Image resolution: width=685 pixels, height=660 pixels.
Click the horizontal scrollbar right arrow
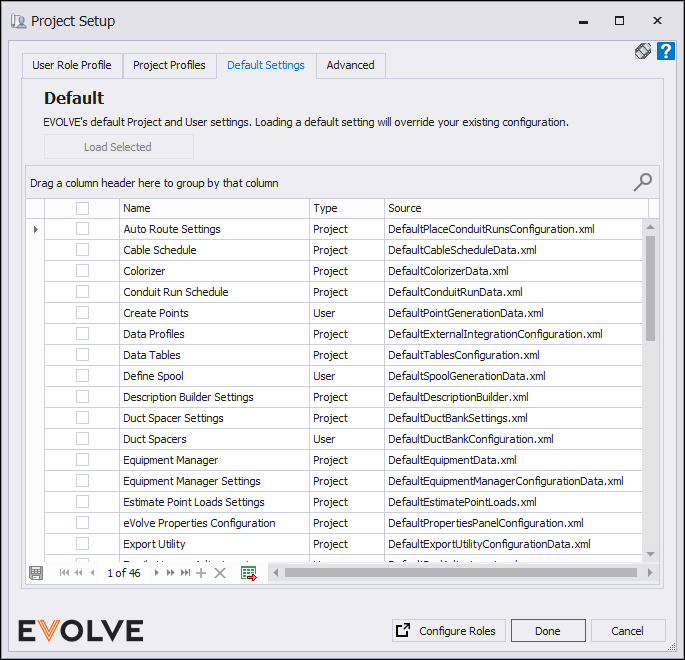[x=650, y=572]
